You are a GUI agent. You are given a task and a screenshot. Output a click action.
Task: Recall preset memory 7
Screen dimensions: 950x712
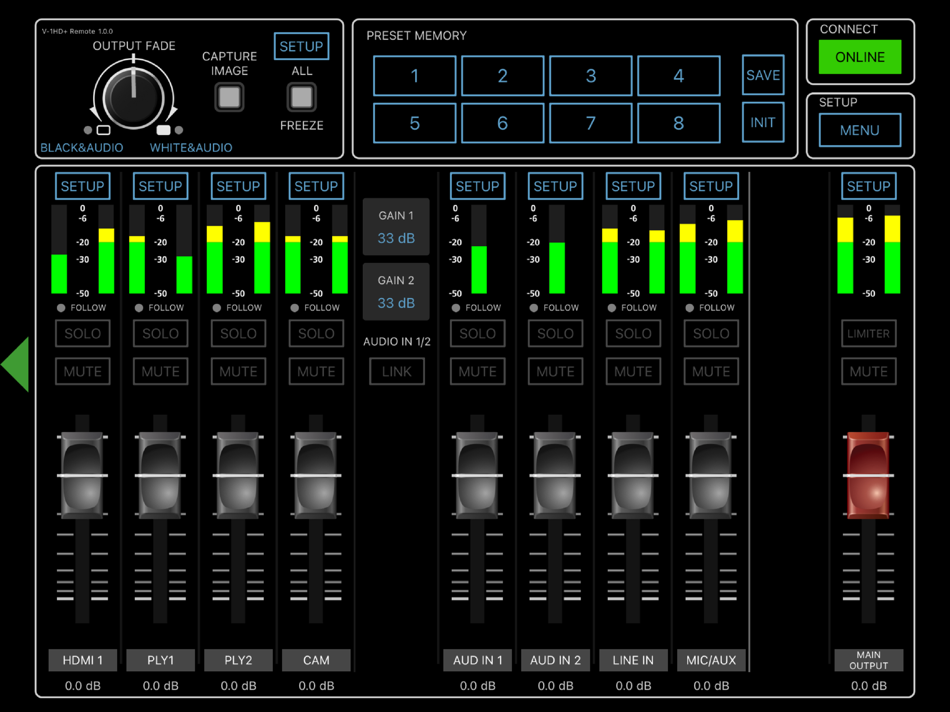click(x=591, y=123)
